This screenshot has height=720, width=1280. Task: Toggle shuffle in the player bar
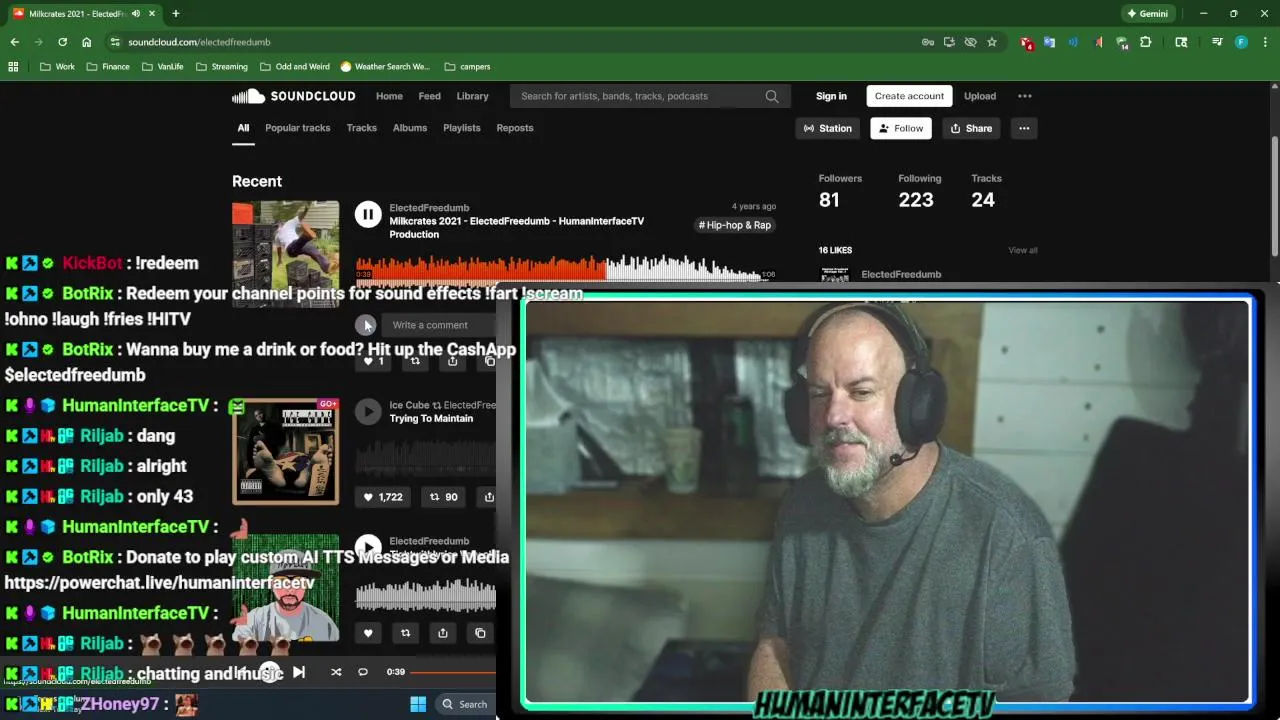pyautogui.click(x=336, y=672)
